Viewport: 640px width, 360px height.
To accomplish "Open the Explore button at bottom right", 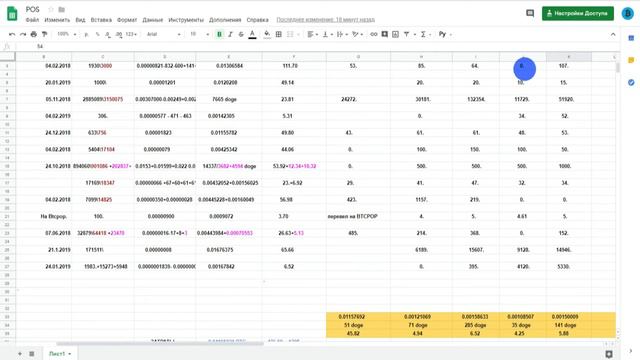I will click(x=609, y=354).
